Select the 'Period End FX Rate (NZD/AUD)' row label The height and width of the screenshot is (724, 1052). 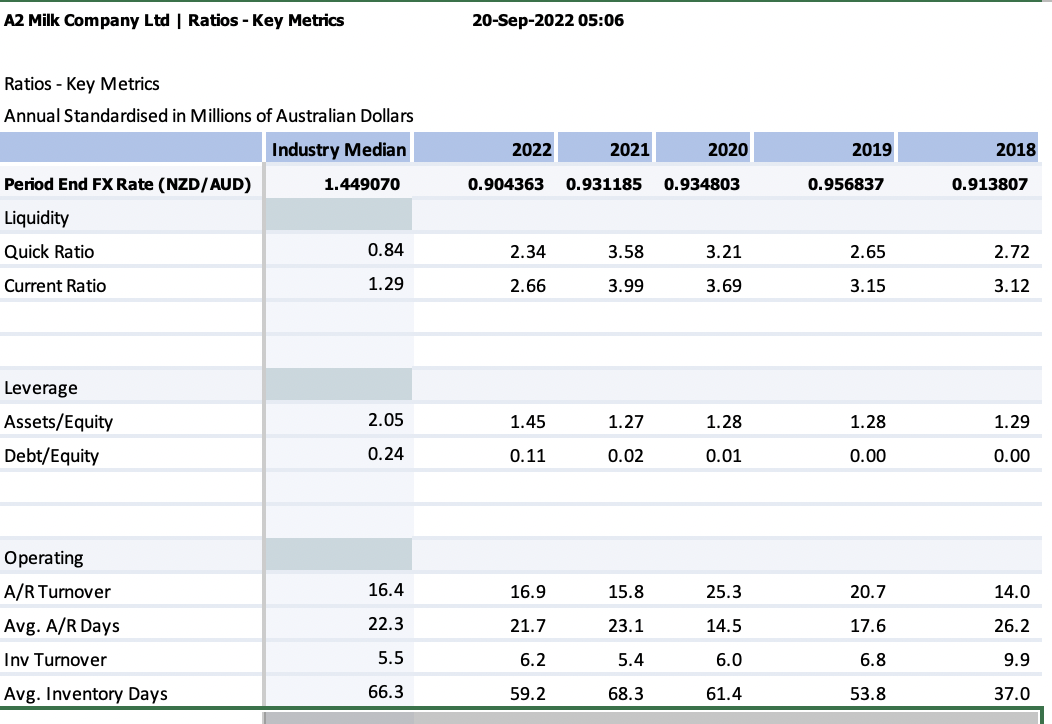point(127,184)
